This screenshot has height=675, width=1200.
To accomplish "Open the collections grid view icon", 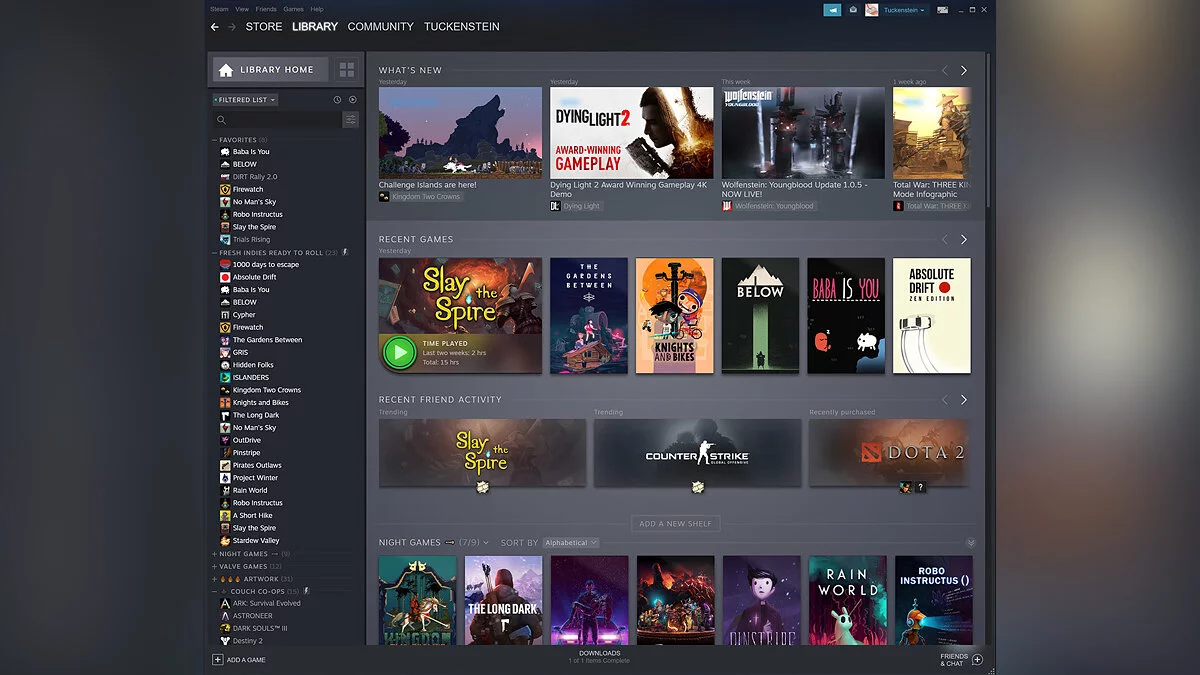I will (x=347, y=70).
